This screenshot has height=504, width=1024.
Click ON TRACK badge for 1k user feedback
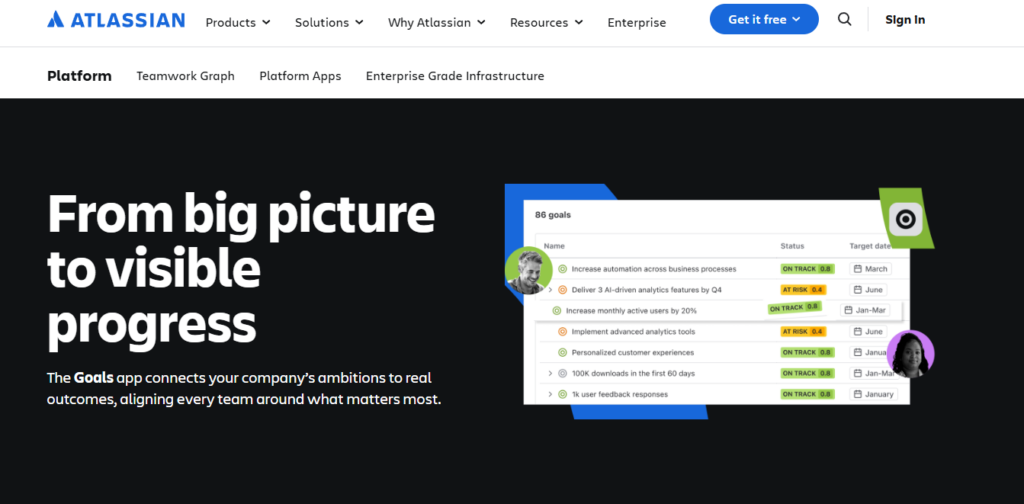pos(807,394)
